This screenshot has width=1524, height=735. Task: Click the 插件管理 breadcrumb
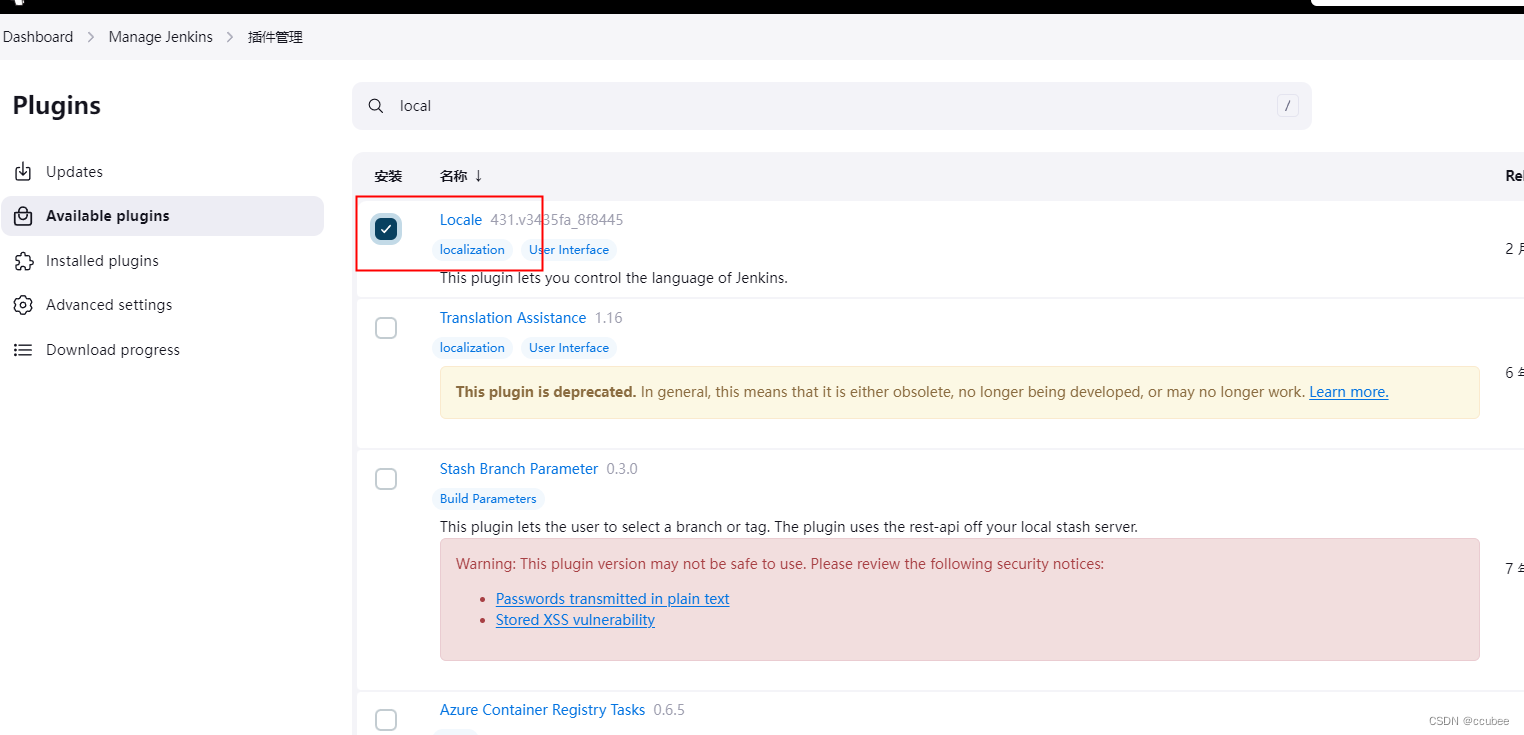pyautogui.click(x=275, y=37)
